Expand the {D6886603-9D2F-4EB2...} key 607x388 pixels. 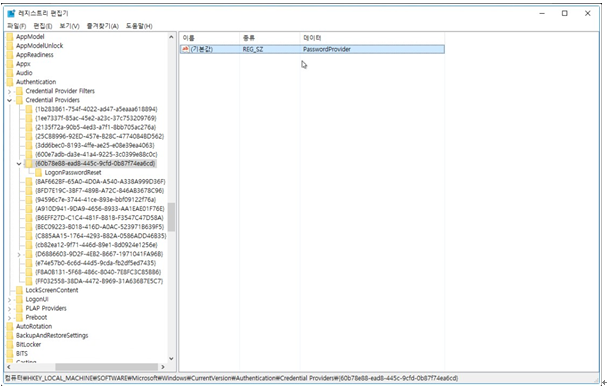tap(19, 254)
